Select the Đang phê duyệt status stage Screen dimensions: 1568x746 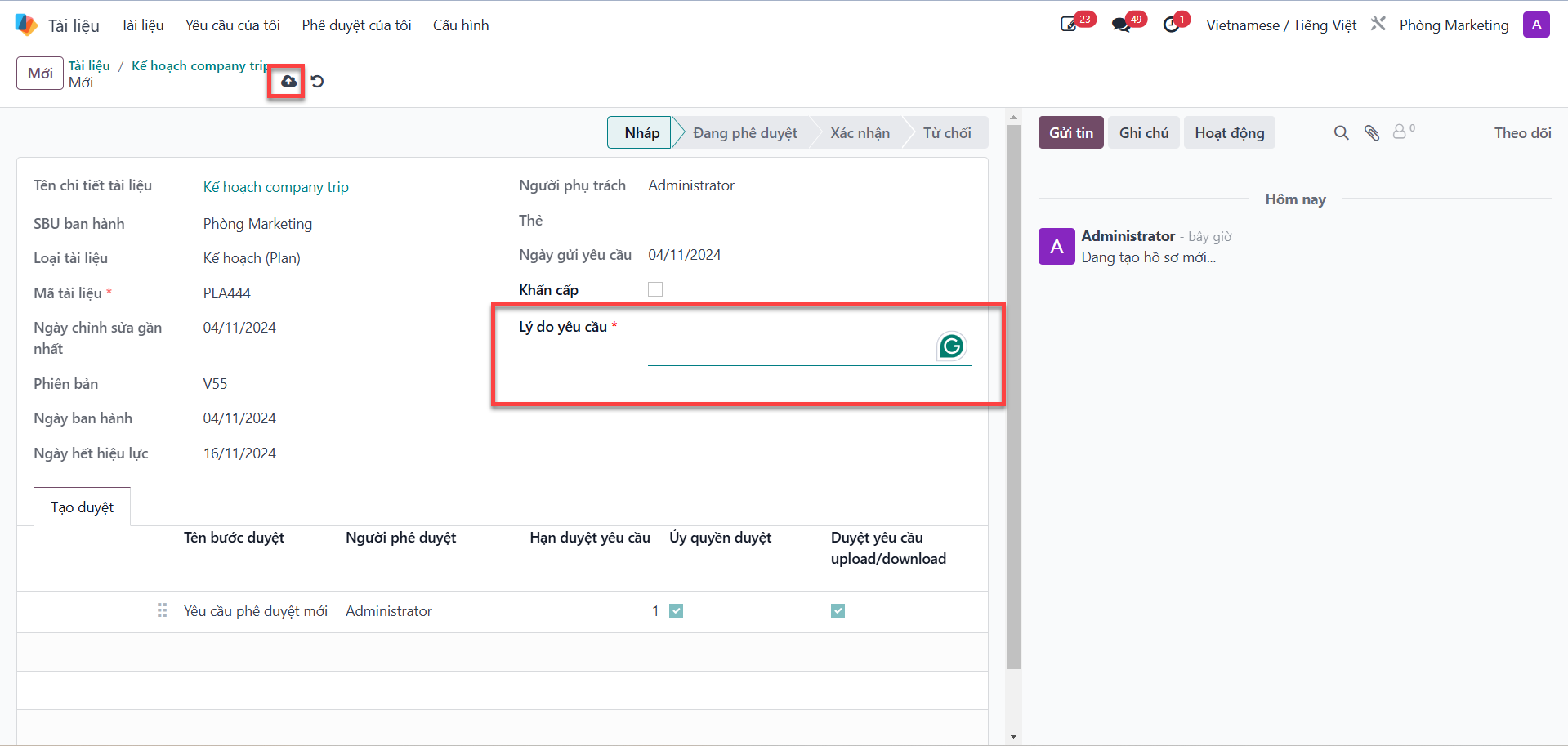745,132
